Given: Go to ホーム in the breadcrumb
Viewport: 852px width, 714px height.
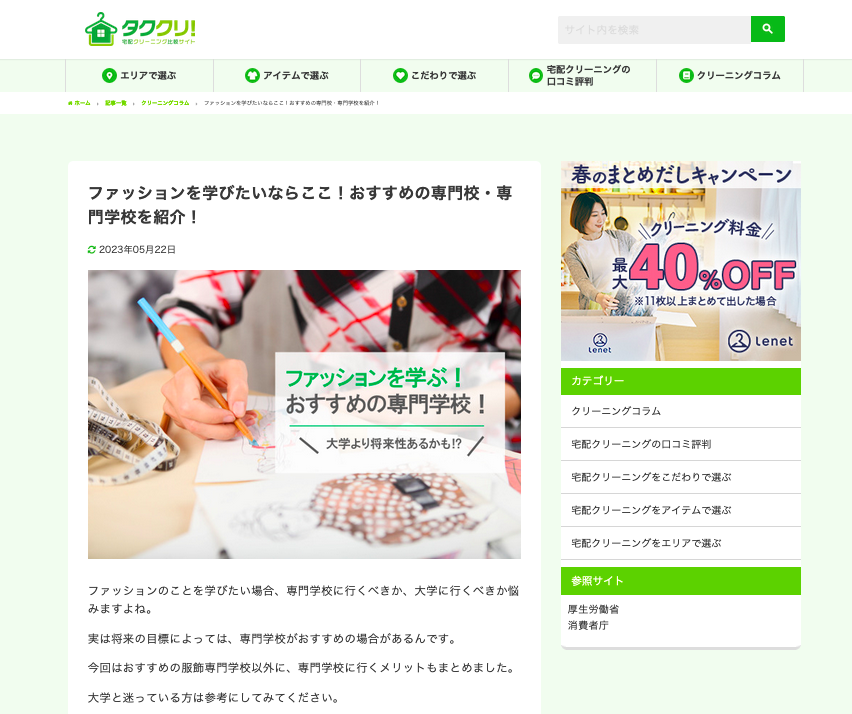Looking at the screenshot, I should [79, 103].
